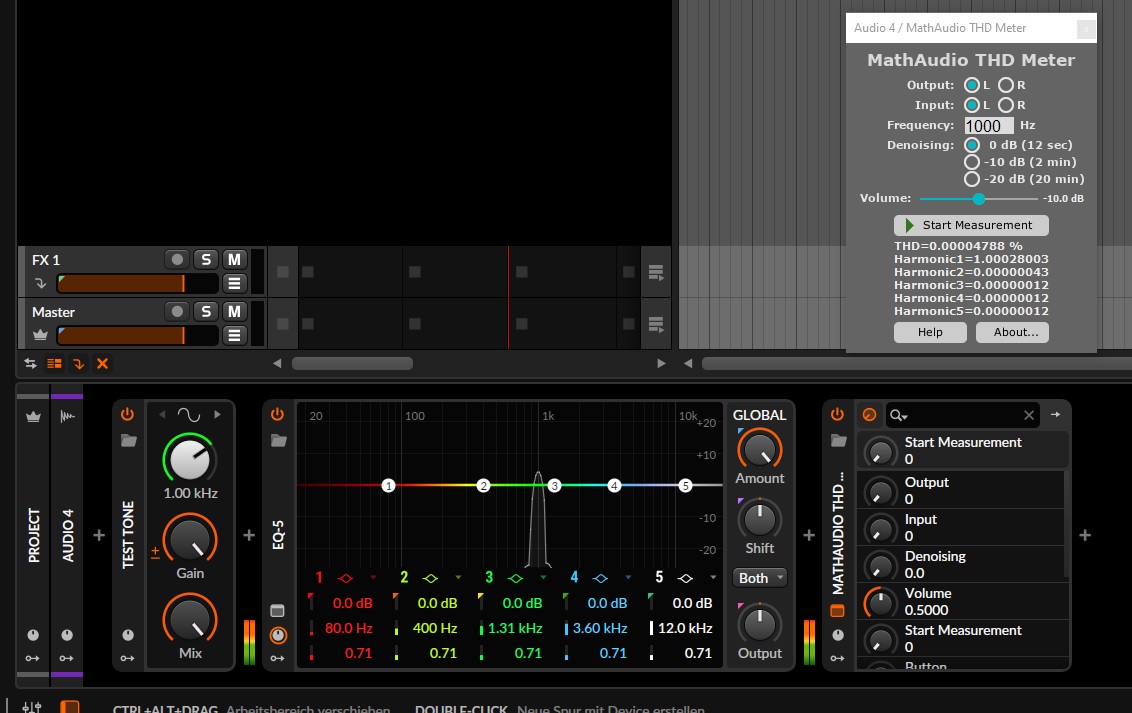This screenshot has height=713, width=1132.
Task: Select the PROJECT tab in device panel
Action: [x=33, y=535]
